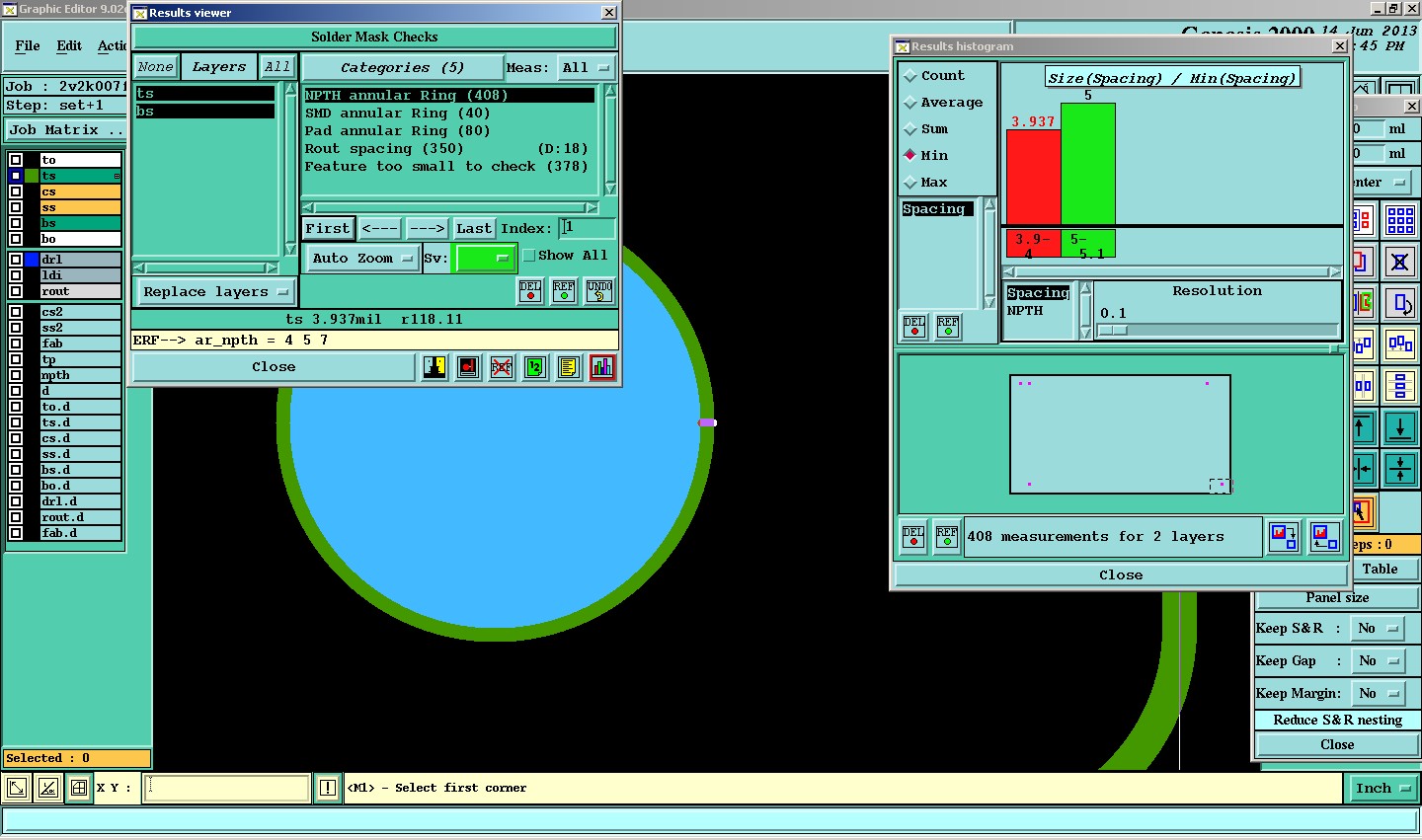Select the Max radio button
The width and height of the screenshot is (1422, 840).
pos(910,183)
